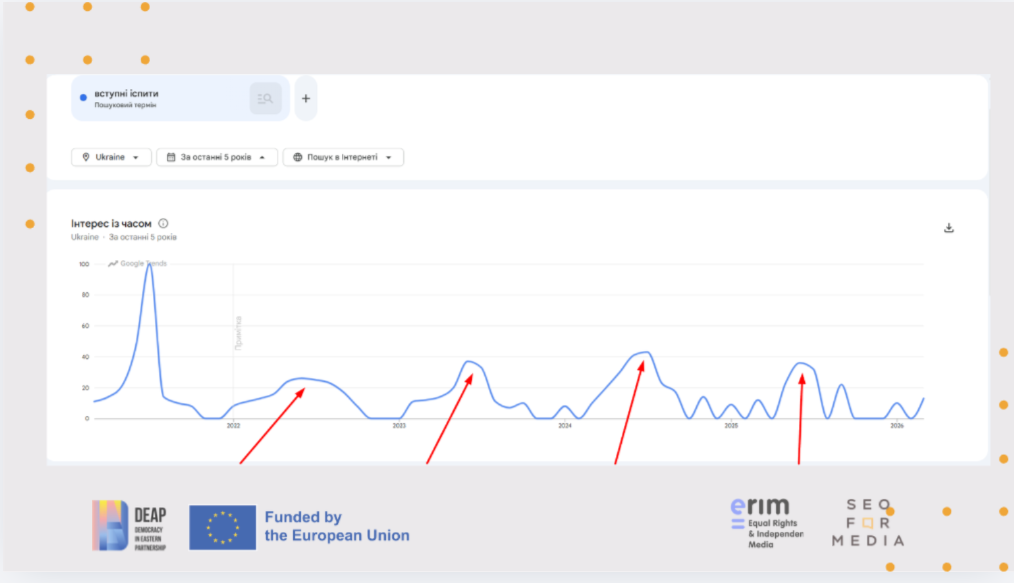
Task: Click the search icon inside the term chip
Action: (265, 98)
